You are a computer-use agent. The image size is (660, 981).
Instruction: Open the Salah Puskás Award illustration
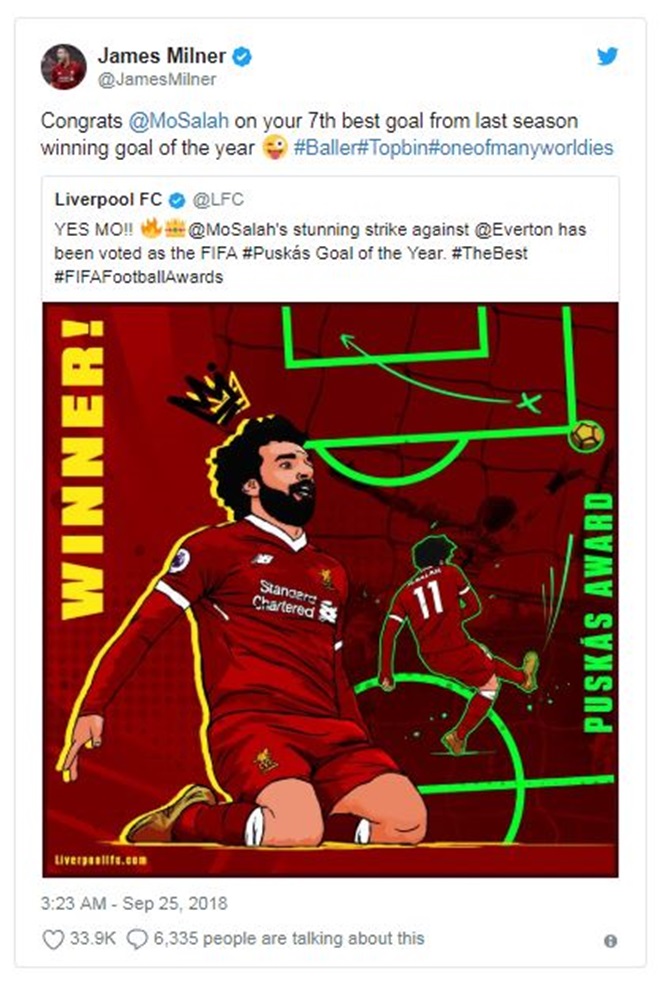point(330,589)
